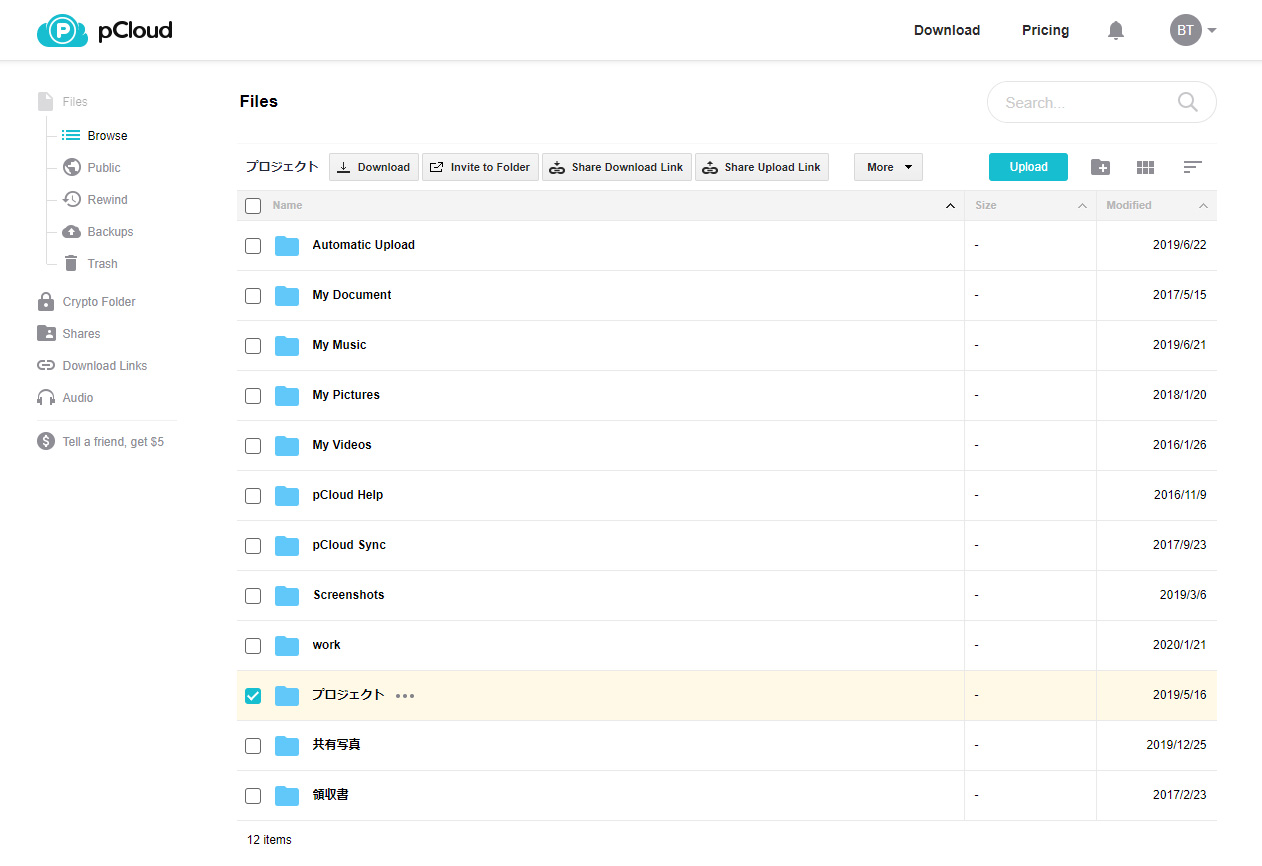Click the 共有写真 folder icon
Viewport: 1262px width, 866px height.
pos(287,745)
